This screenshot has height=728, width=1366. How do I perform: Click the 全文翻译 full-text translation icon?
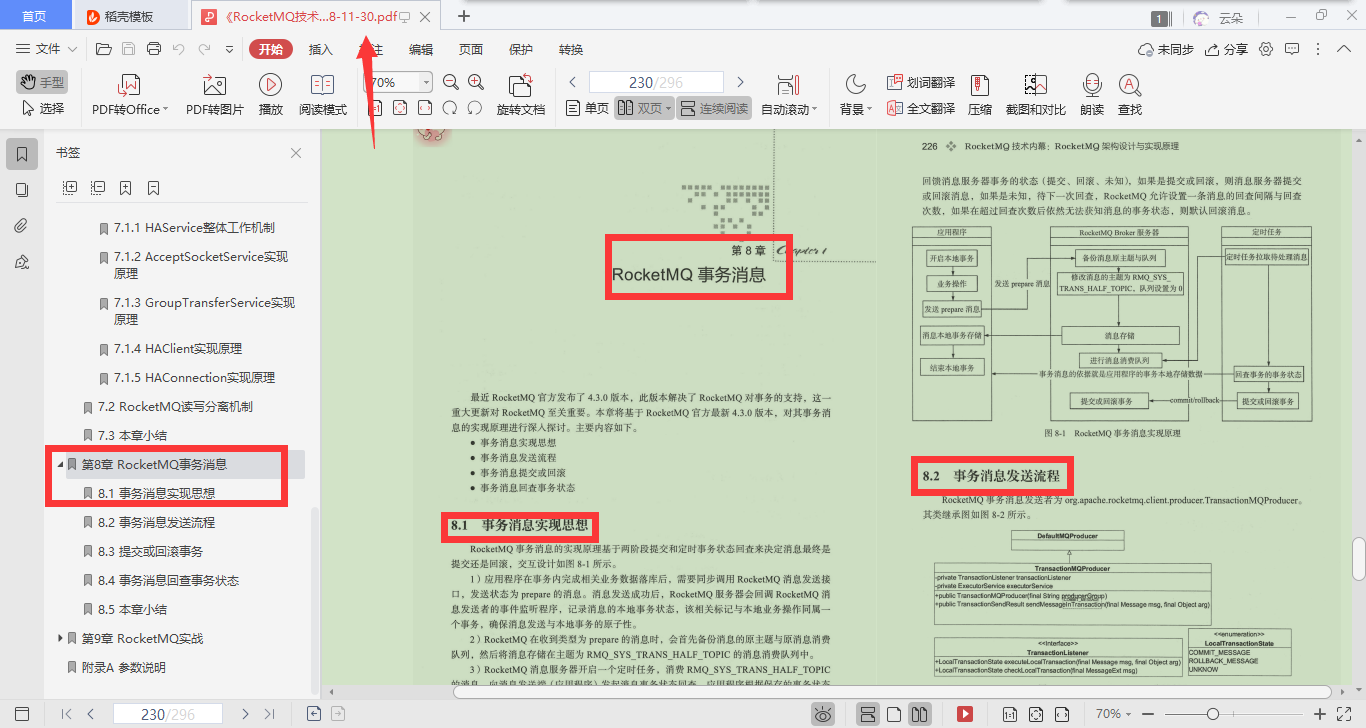[896, 108]
